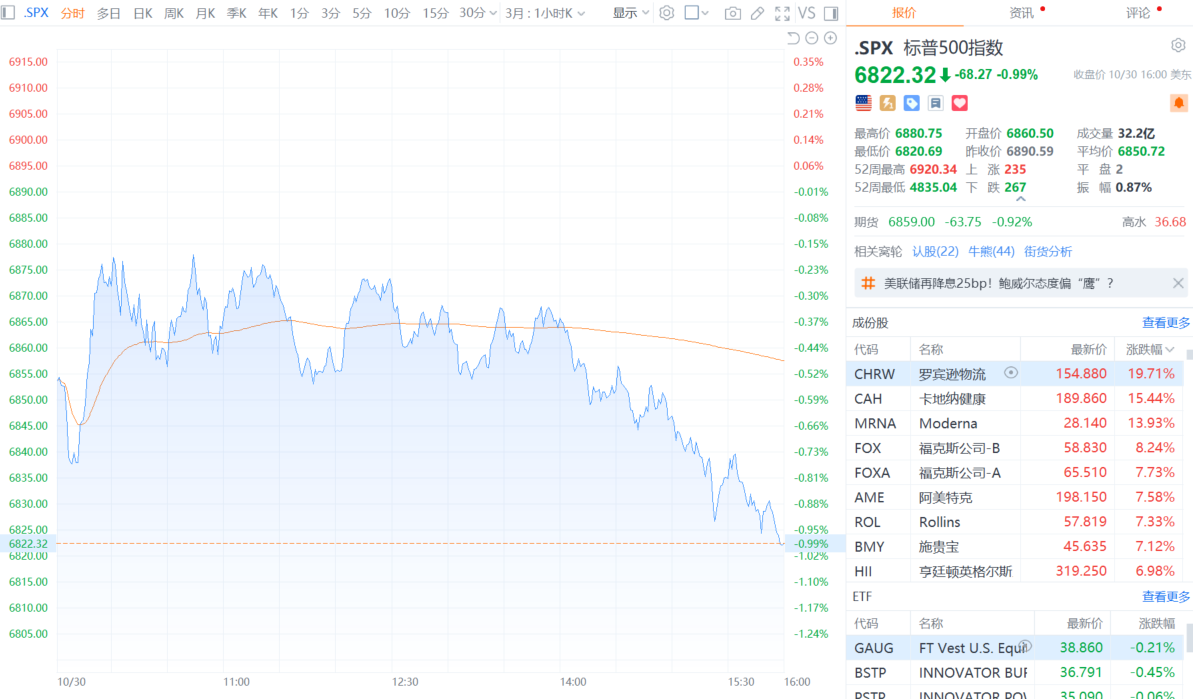This screenshot has height=699, width=1193.
Task: Choose the 15分 interval
Action: [435, 13]
